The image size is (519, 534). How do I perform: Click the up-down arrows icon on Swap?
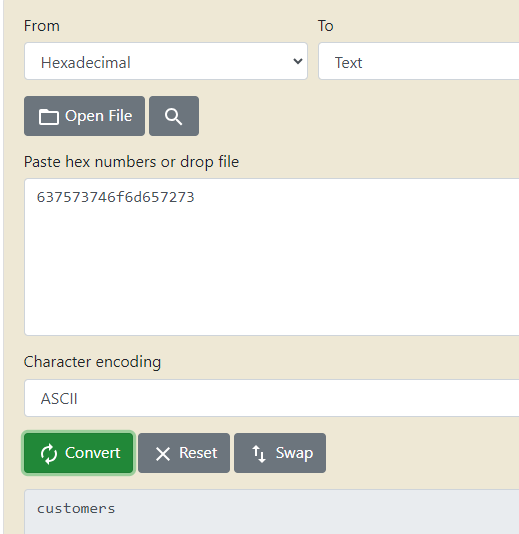[x=259, y=454]
